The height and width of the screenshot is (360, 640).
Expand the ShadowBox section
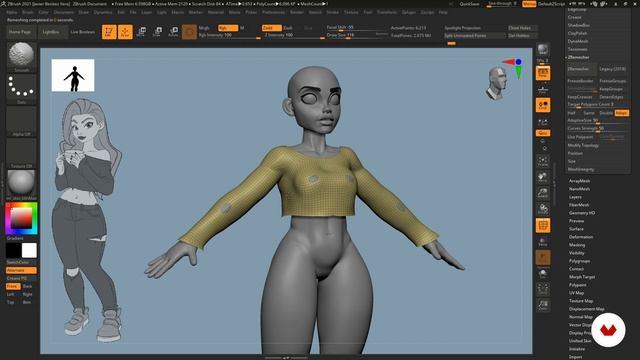pos(578,25)
